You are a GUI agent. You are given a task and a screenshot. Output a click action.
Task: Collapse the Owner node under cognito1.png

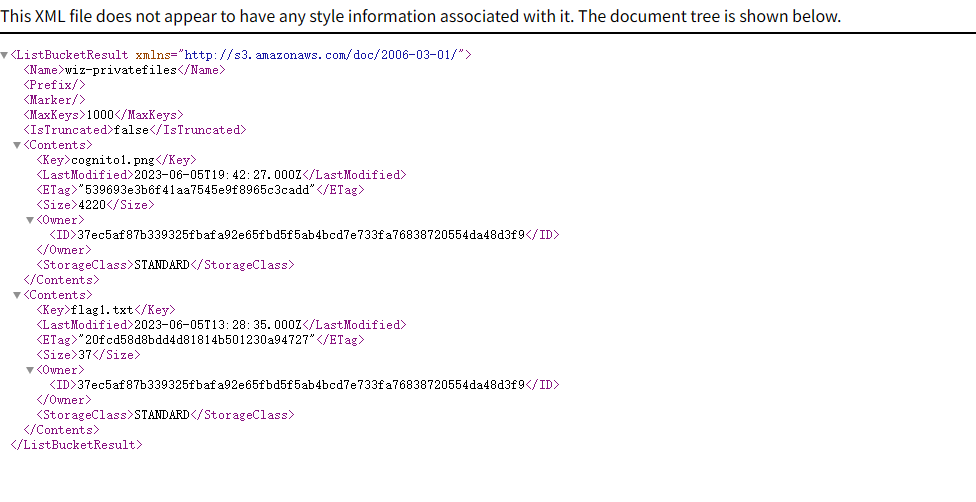pyautogui.click(x=30, y=220)
